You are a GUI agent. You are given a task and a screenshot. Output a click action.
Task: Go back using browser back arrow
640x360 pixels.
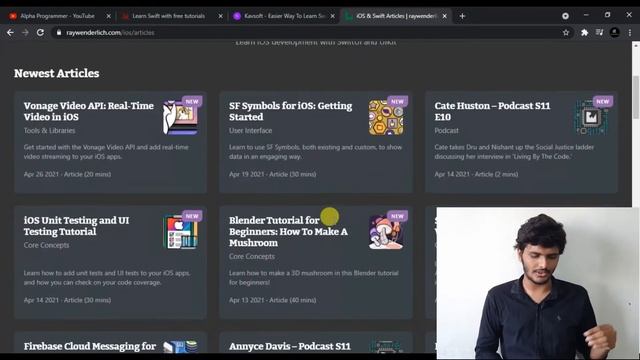click(x=10, y=32)
